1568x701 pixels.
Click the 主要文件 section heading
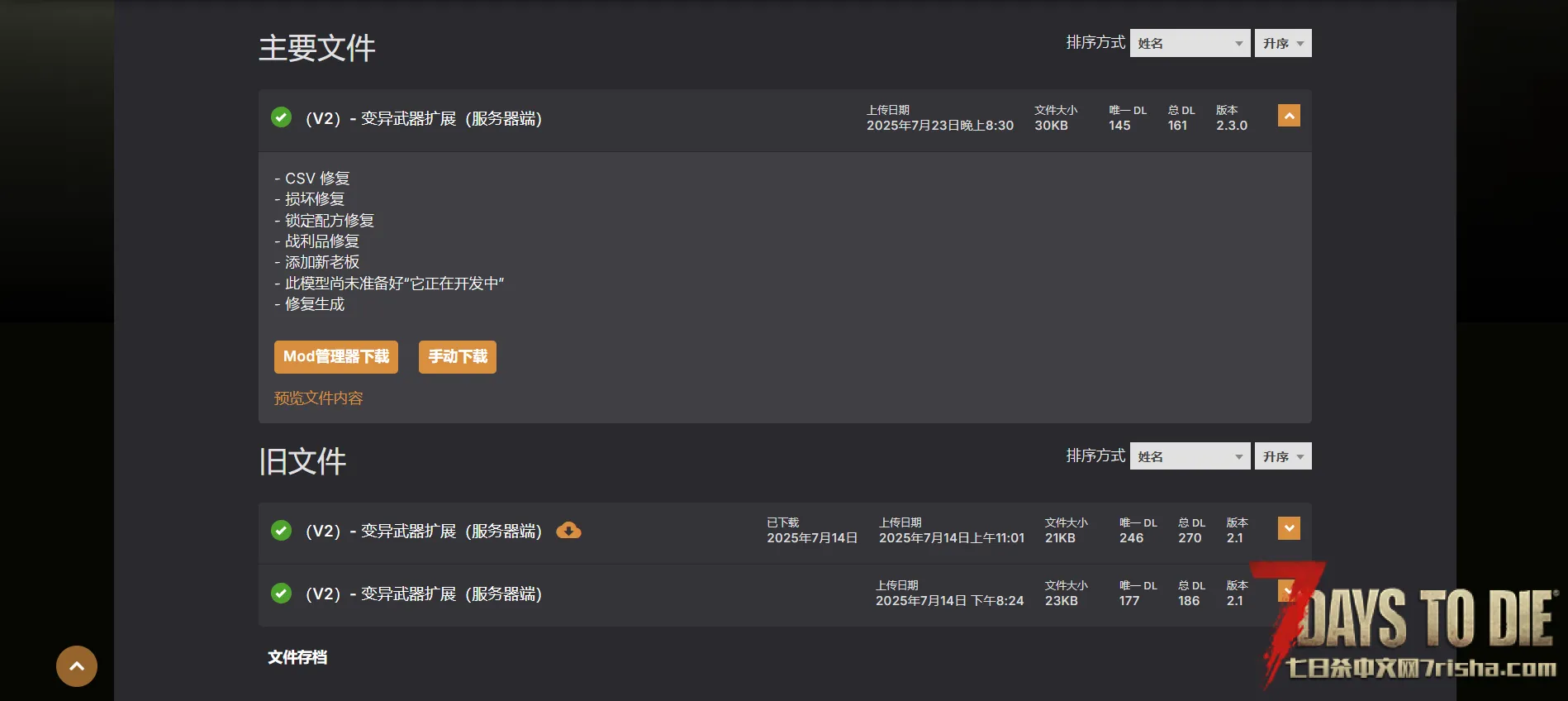[316, 48]
